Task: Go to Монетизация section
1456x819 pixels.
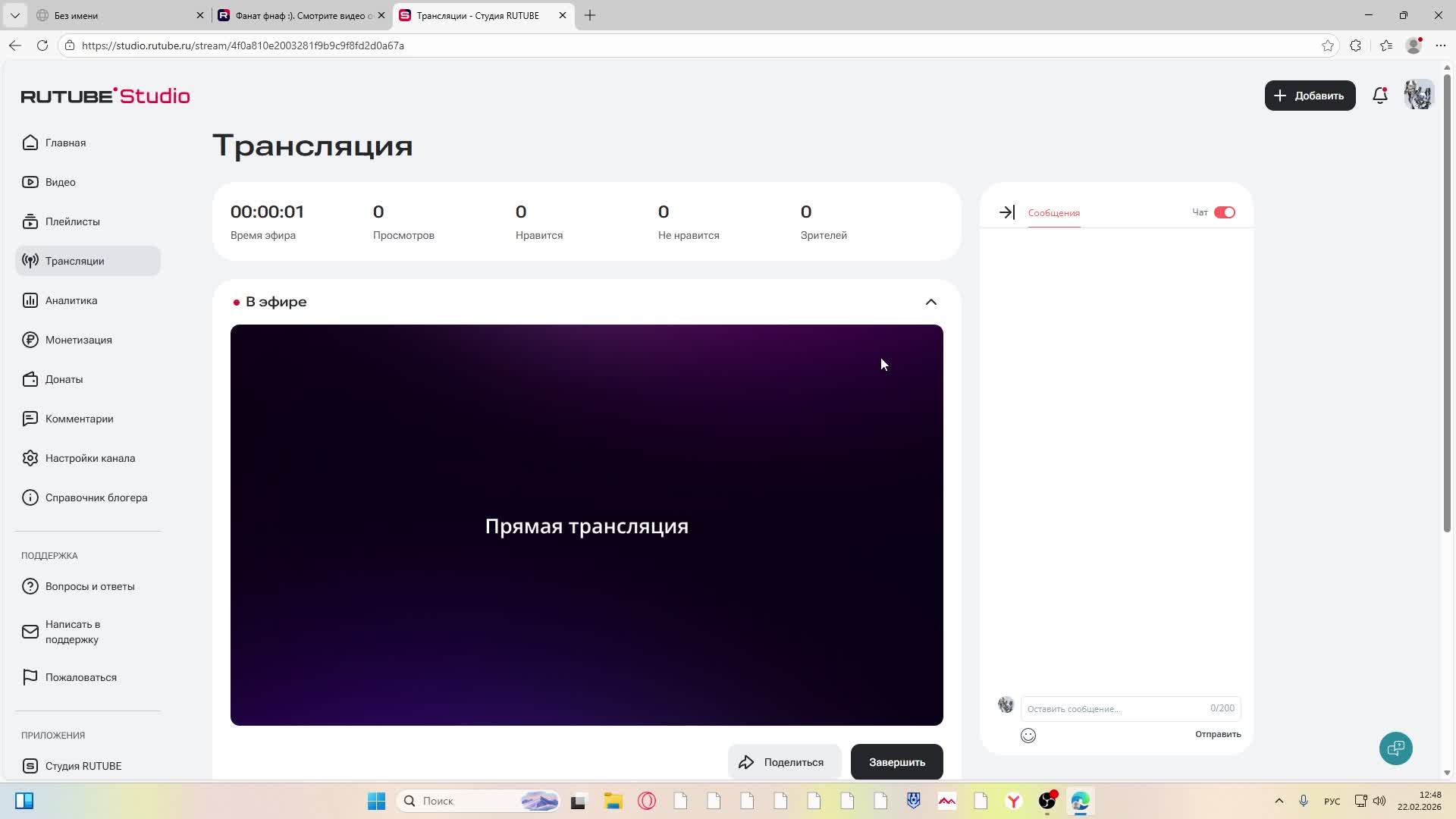Action: (x=77, y=340)
